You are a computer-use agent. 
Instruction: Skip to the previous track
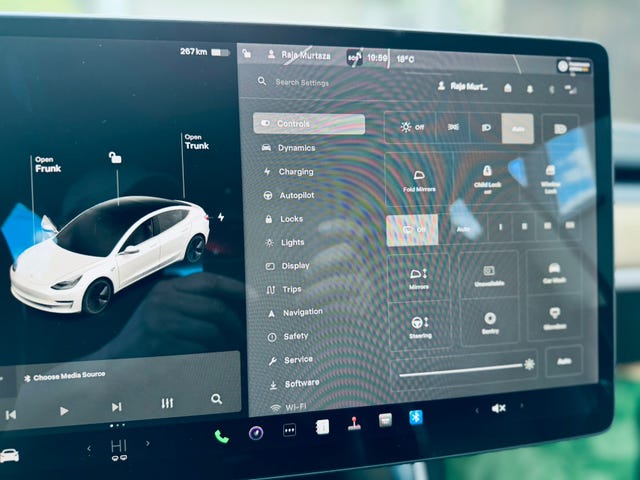[x=11, y=415]
